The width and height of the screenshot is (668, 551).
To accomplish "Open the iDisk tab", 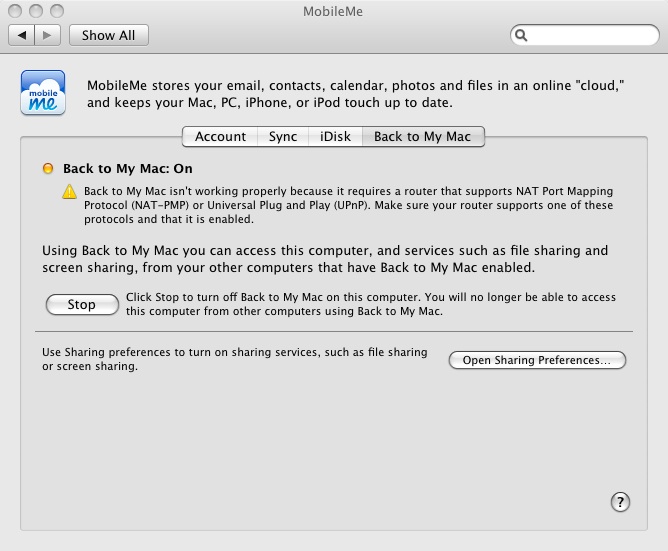I will pos(335,136).
